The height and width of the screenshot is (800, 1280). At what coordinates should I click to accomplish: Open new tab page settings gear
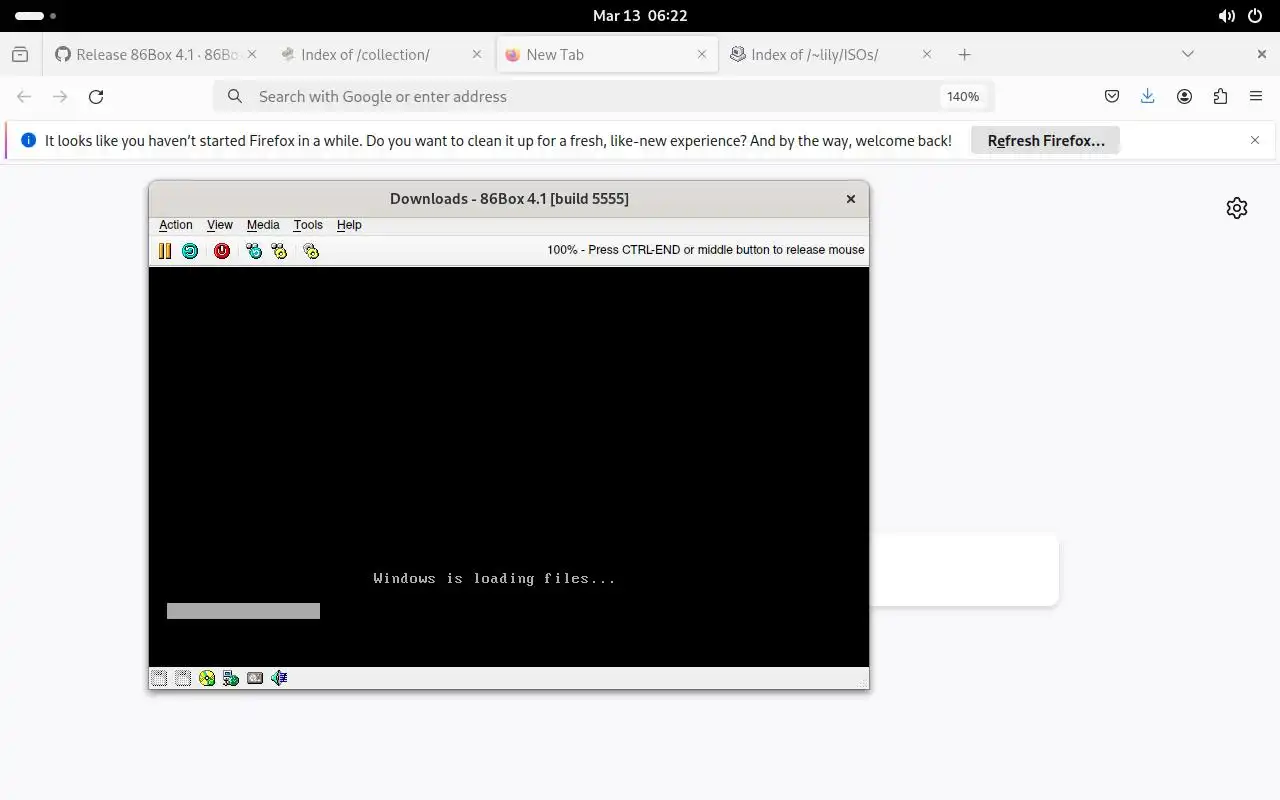pyautogui.click(x=1237, y=208)
